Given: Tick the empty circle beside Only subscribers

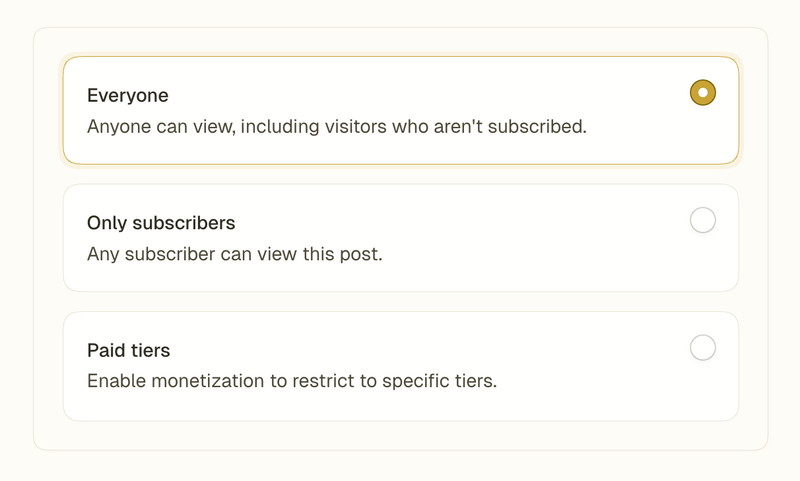Looking at the screenshot, I should (x=703, y=220).
